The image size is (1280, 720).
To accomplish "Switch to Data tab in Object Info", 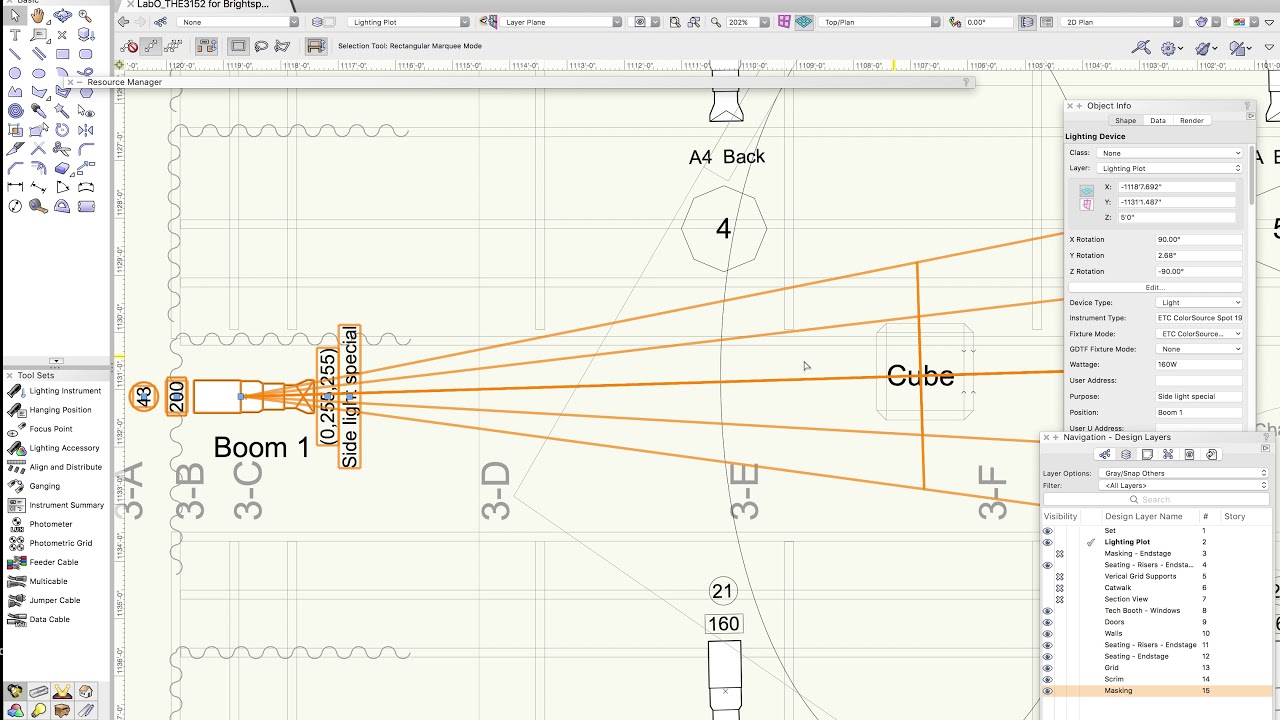I will [1158, 120].
